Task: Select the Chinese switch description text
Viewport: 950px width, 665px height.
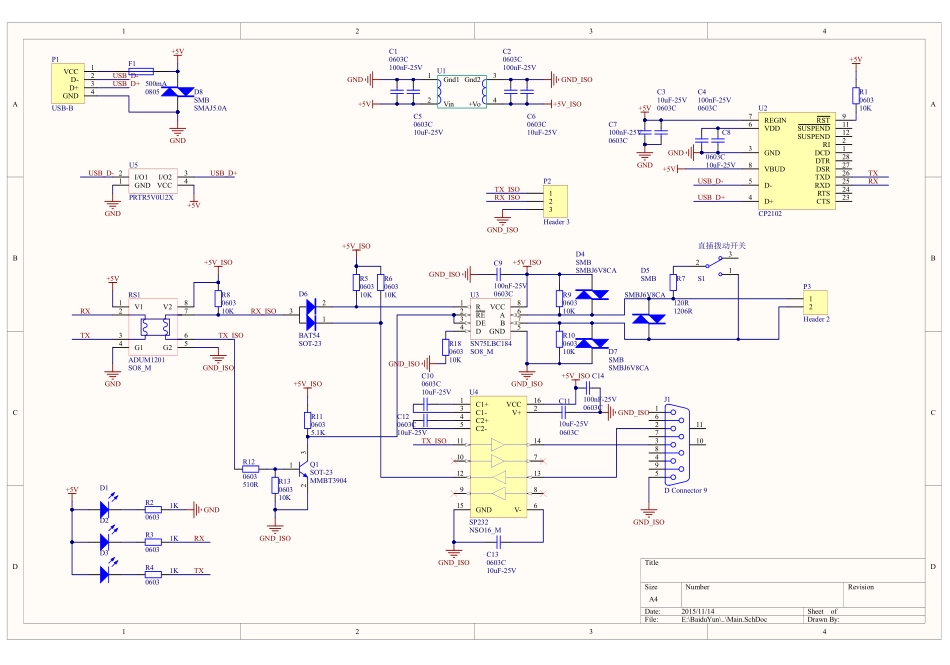Action: [722, 246]
